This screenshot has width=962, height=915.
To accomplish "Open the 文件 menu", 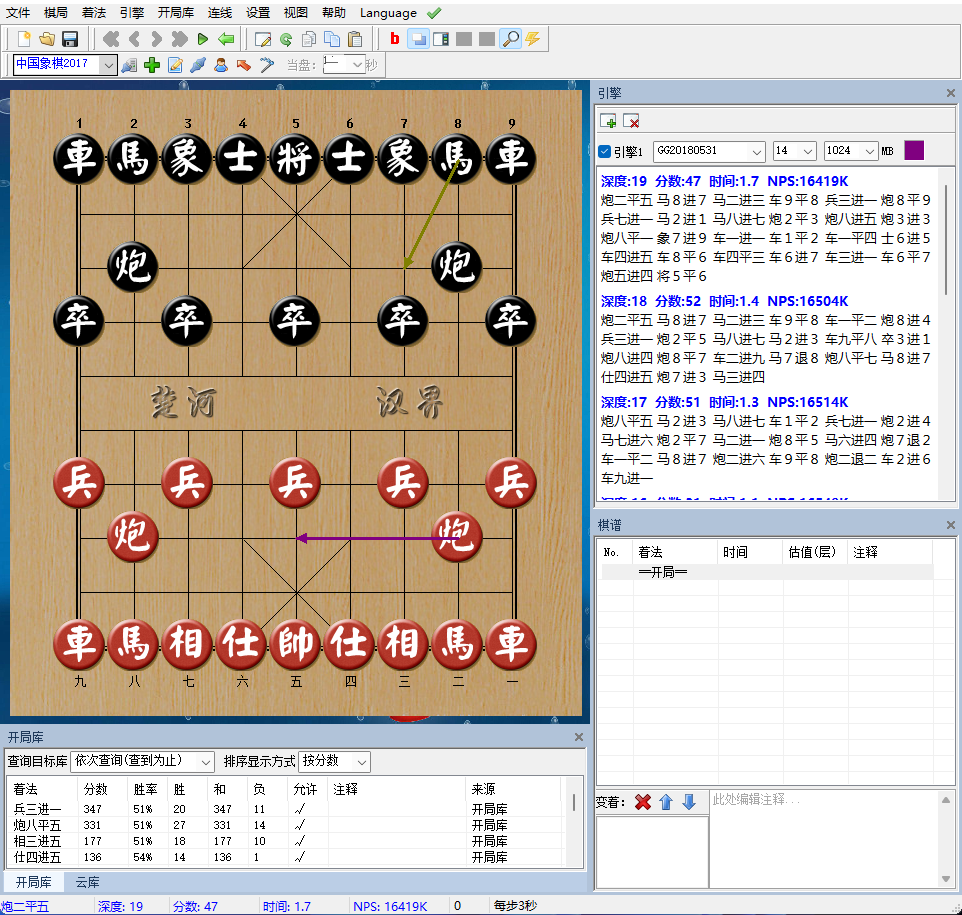I will pyautogui.click(x=18, y=13).
